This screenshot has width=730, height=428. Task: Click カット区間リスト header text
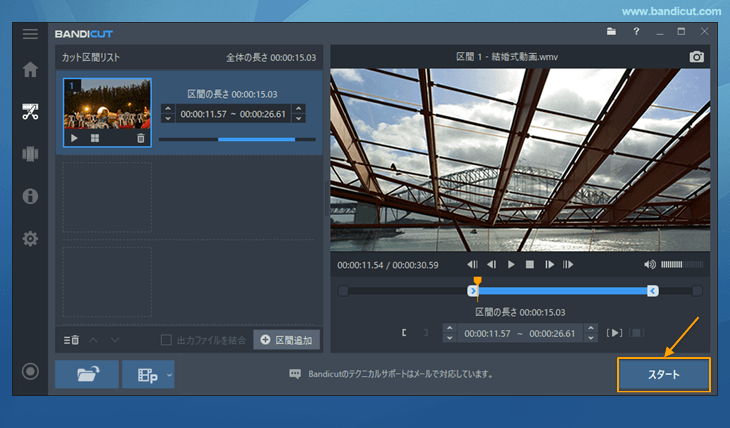91,58
